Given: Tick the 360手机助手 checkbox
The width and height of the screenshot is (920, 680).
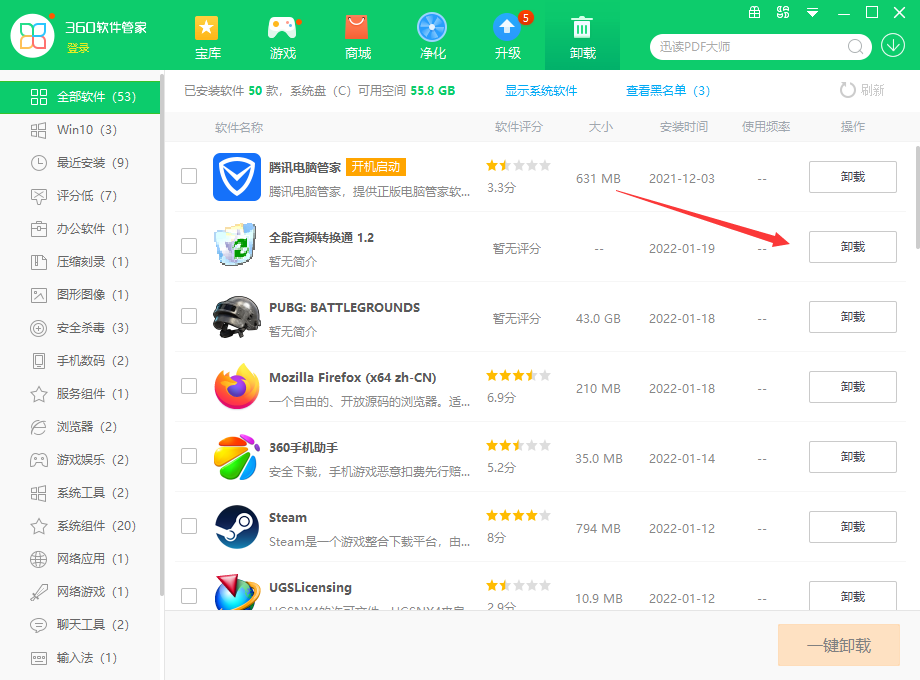Looking at the screenshot, I should [x=189, y=456].
